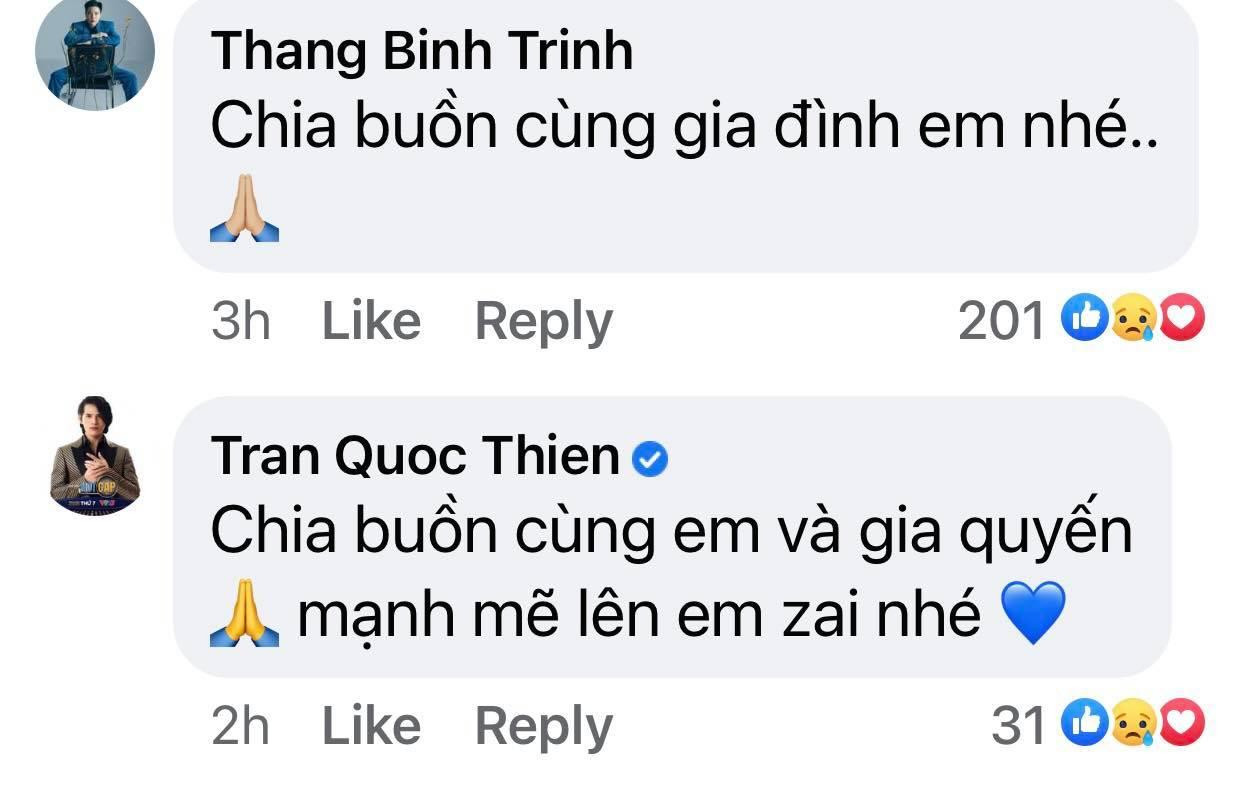Click sad face reaction icon beside 31
Screen dimensions: 1241x791
point(1134,724)
